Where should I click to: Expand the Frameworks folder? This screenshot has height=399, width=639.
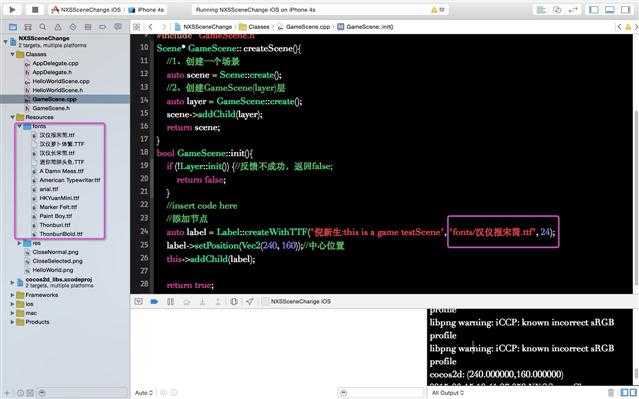pyautogui.click(x=12, y=295)
